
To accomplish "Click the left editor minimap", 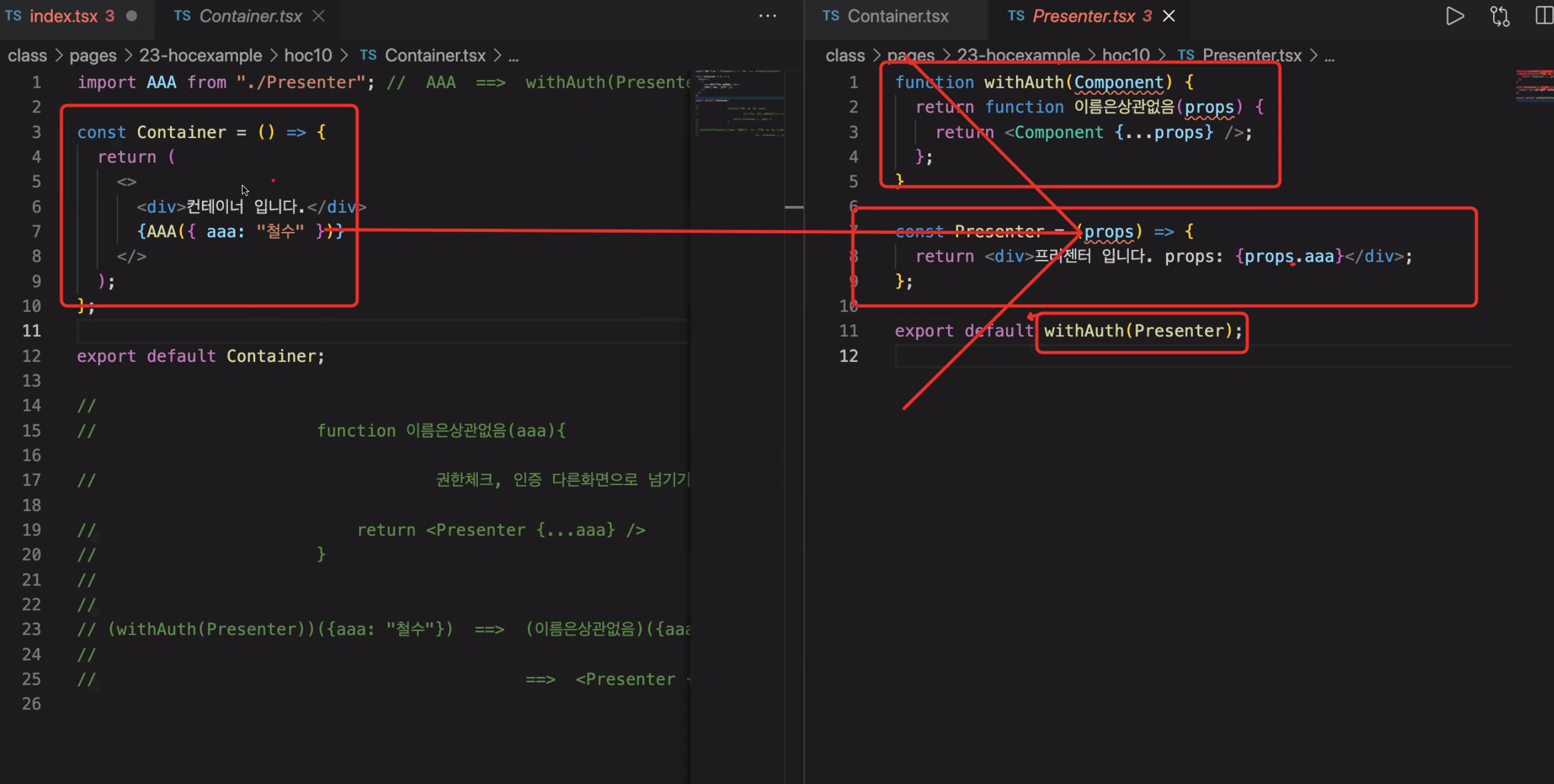I will (740, 104).
